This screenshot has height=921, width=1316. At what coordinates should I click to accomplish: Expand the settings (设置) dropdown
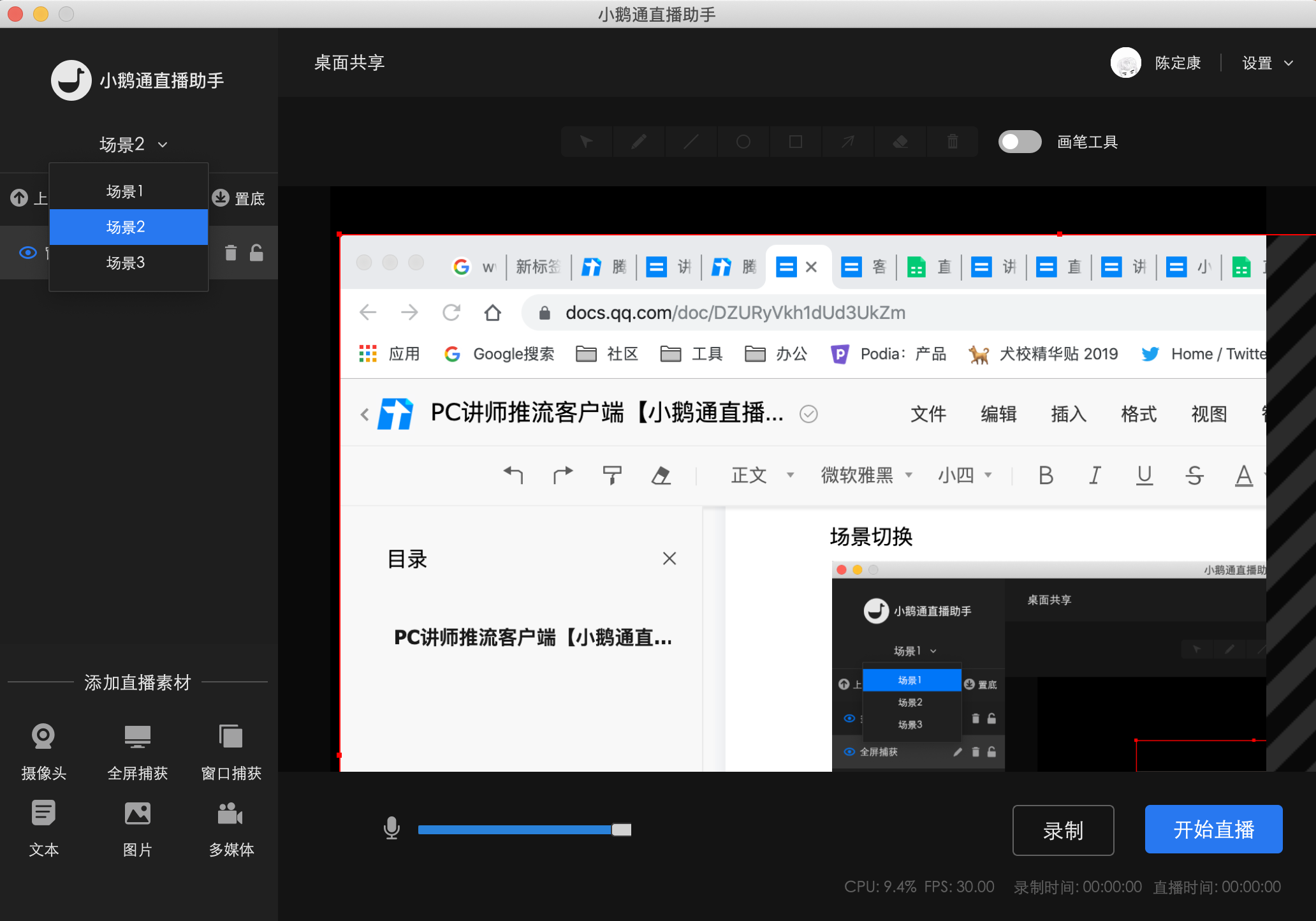(1267, 63)
